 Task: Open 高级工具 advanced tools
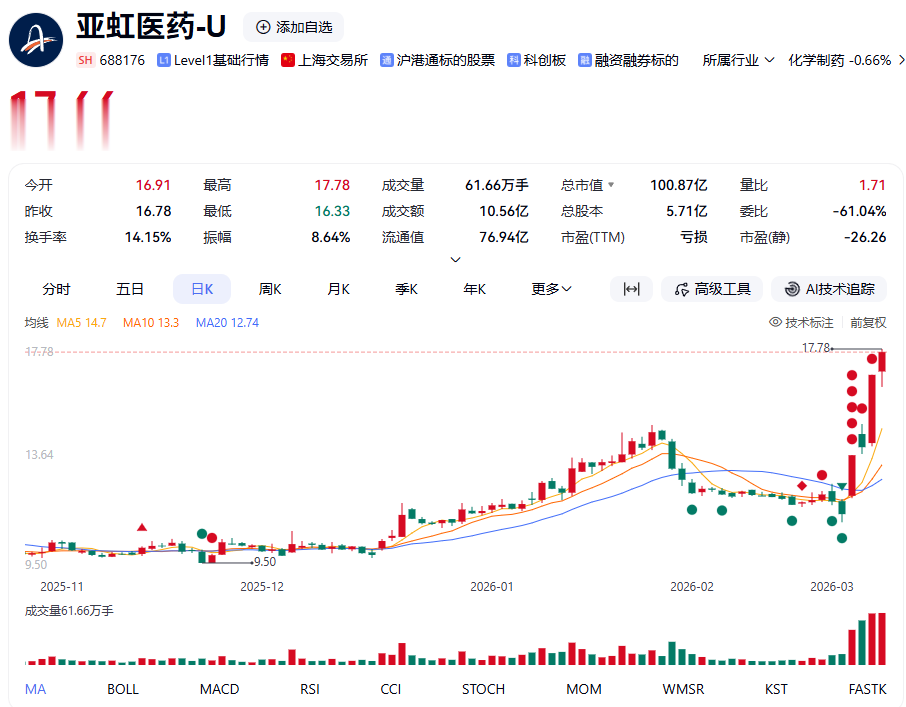[712, 289]
